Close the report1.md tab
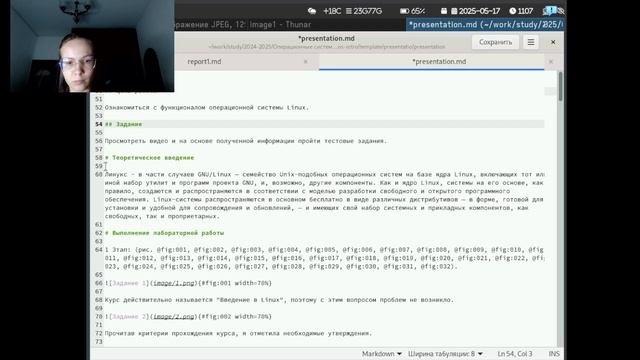 305,62
